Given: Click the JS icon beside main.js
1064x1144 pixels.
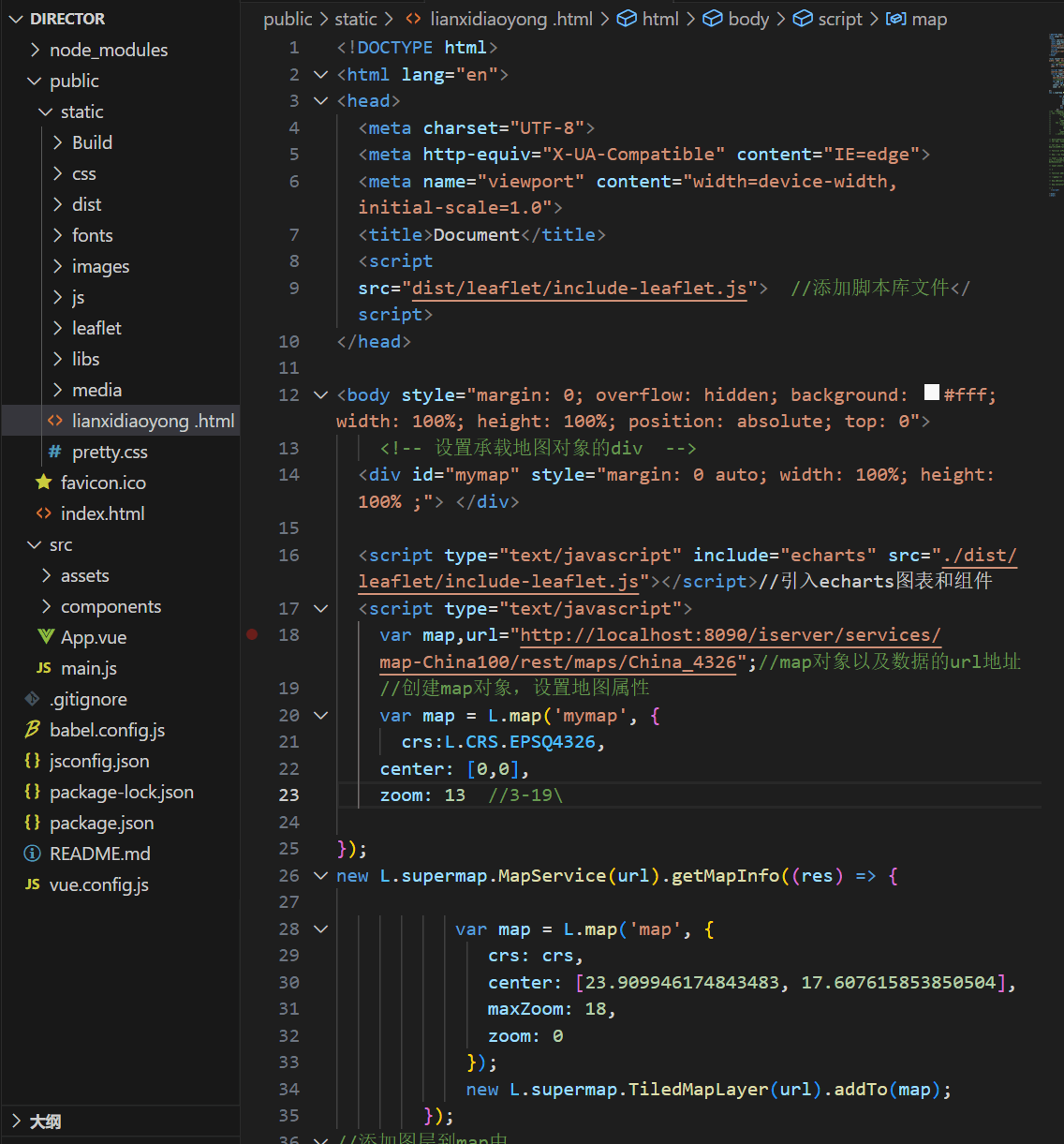Looking at the screenshot, I should (44, 668).
